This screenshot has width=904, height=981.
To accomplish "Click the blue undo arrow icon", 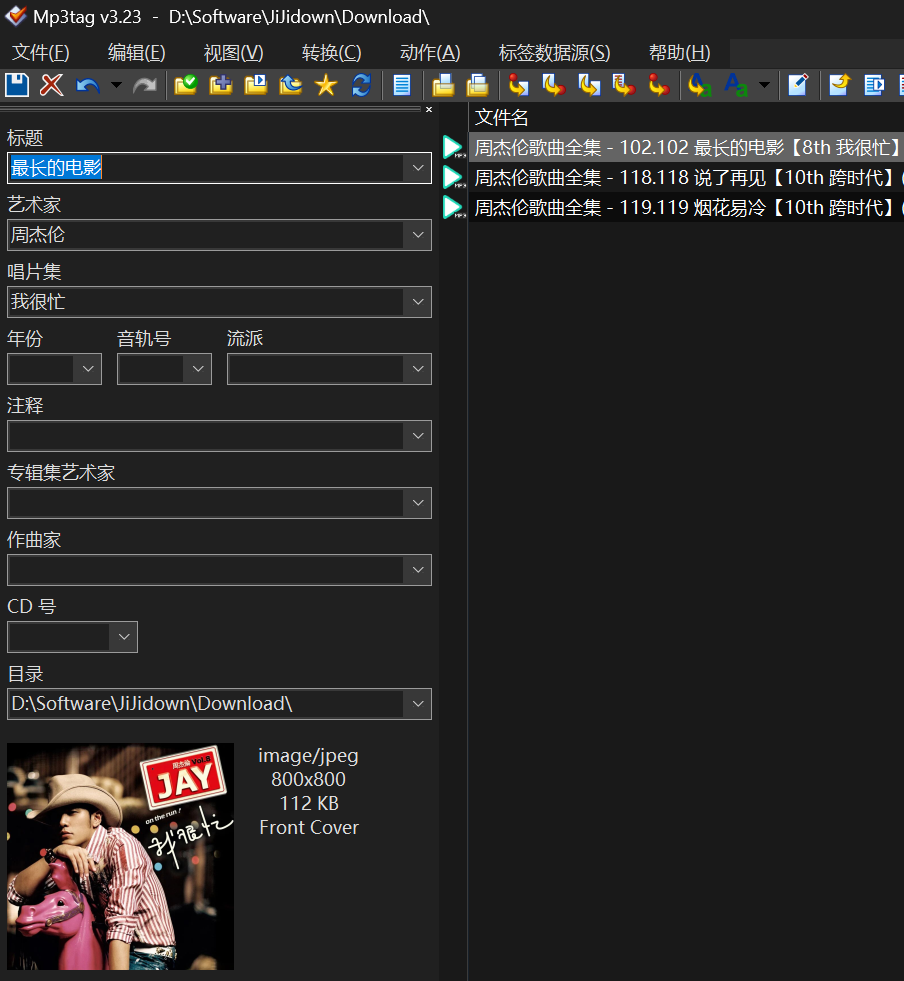I will 88,85.
